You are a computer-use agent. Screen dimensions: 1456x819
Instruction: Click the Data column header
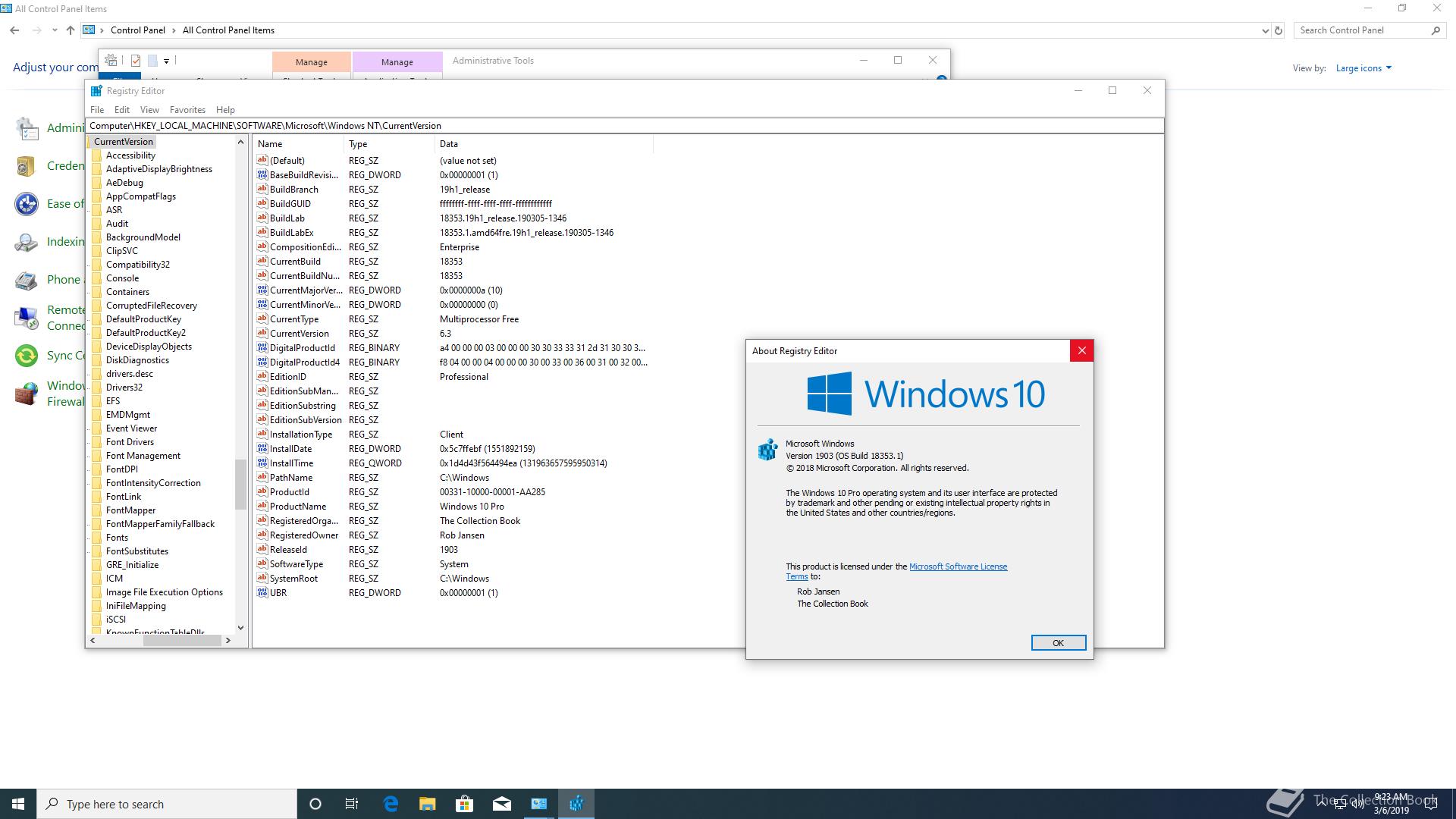(544, 144)
